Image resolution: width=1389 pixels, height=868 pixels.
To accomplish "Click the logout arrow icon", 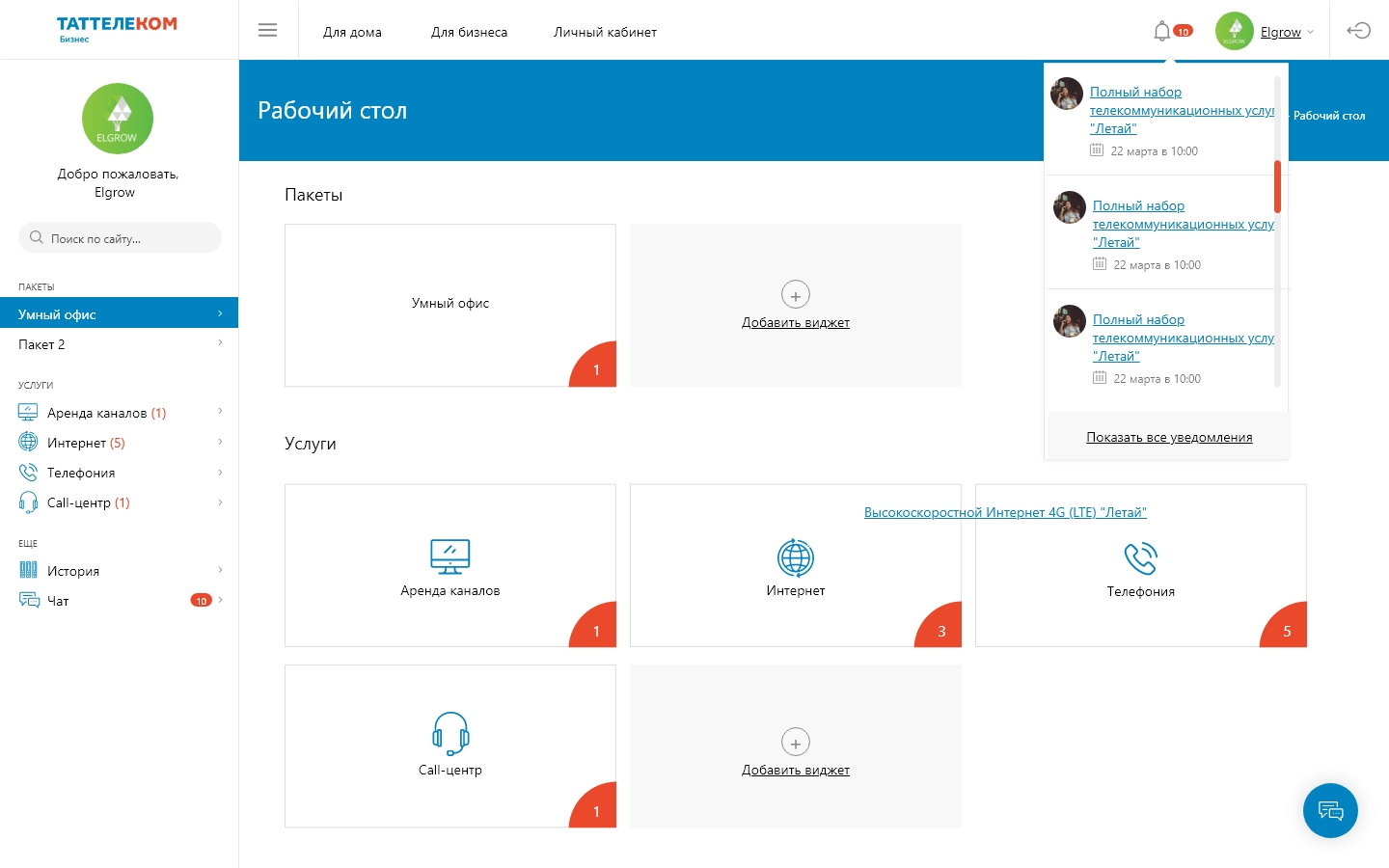I will click(x=1359, y=31).
